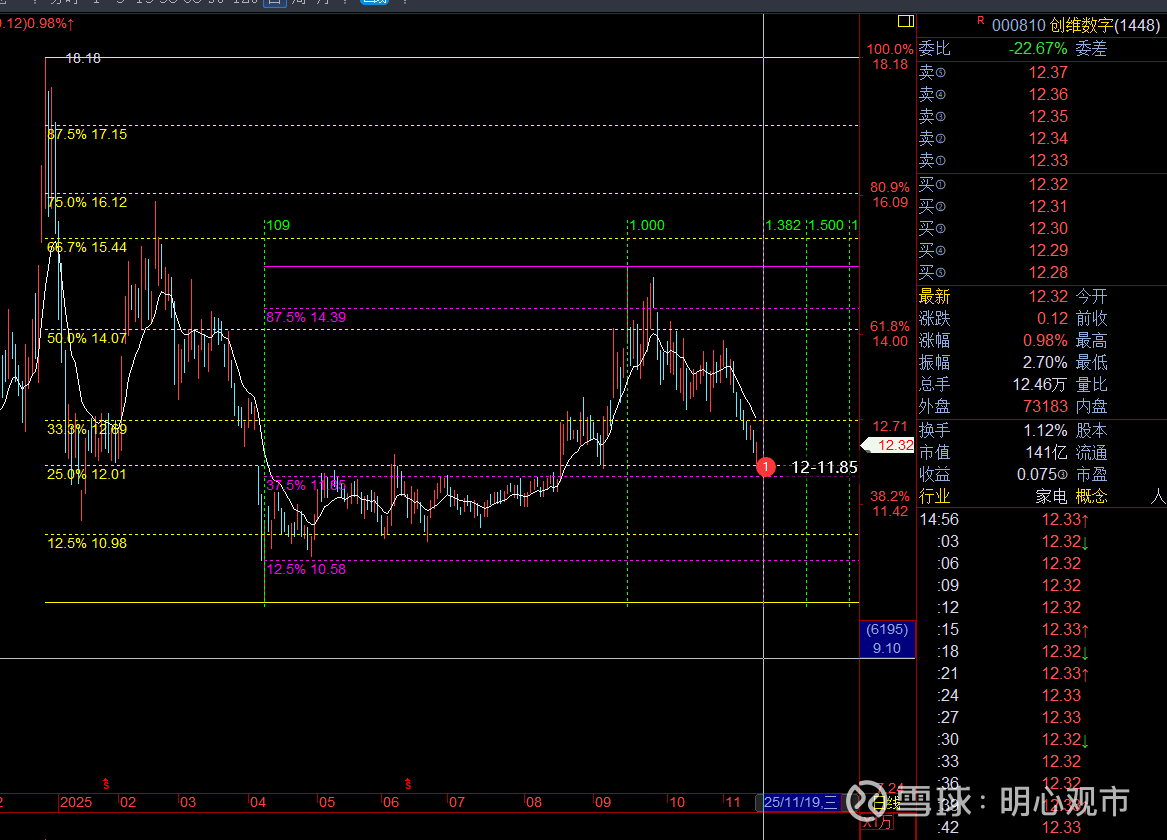The height and width of the screenshot is (840, 1167).
Task: Click the red S marker above 06
Action: coord(408,784)
